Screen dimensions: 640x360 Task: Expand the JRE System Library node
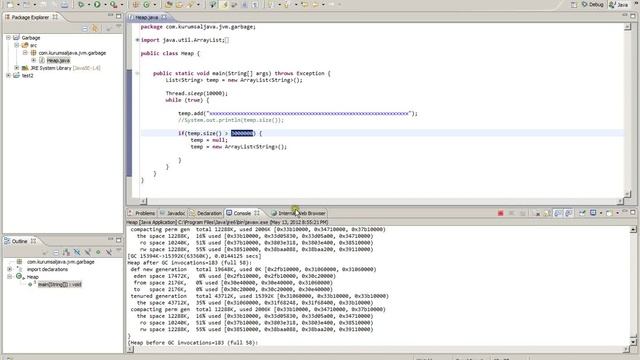[17, 68]
